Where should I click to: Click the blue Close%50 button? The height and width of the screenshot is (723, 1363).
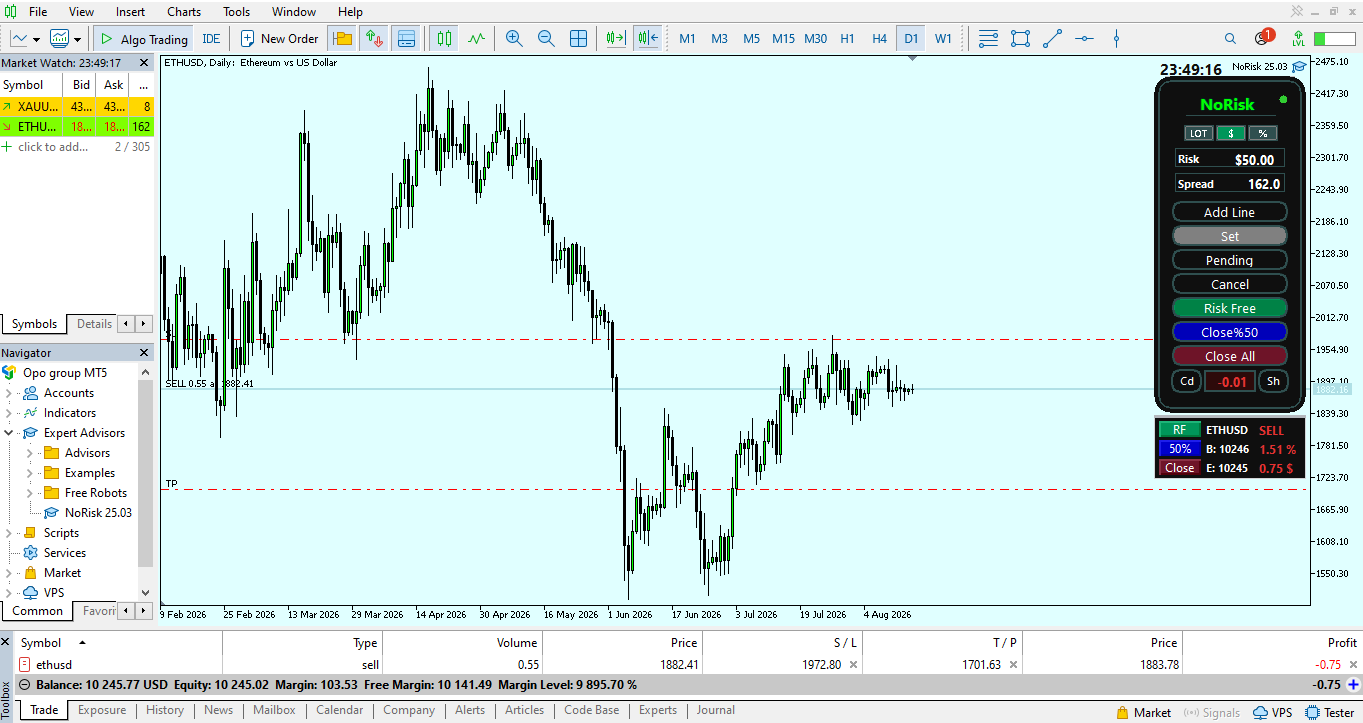click(x=1230, y=332)
